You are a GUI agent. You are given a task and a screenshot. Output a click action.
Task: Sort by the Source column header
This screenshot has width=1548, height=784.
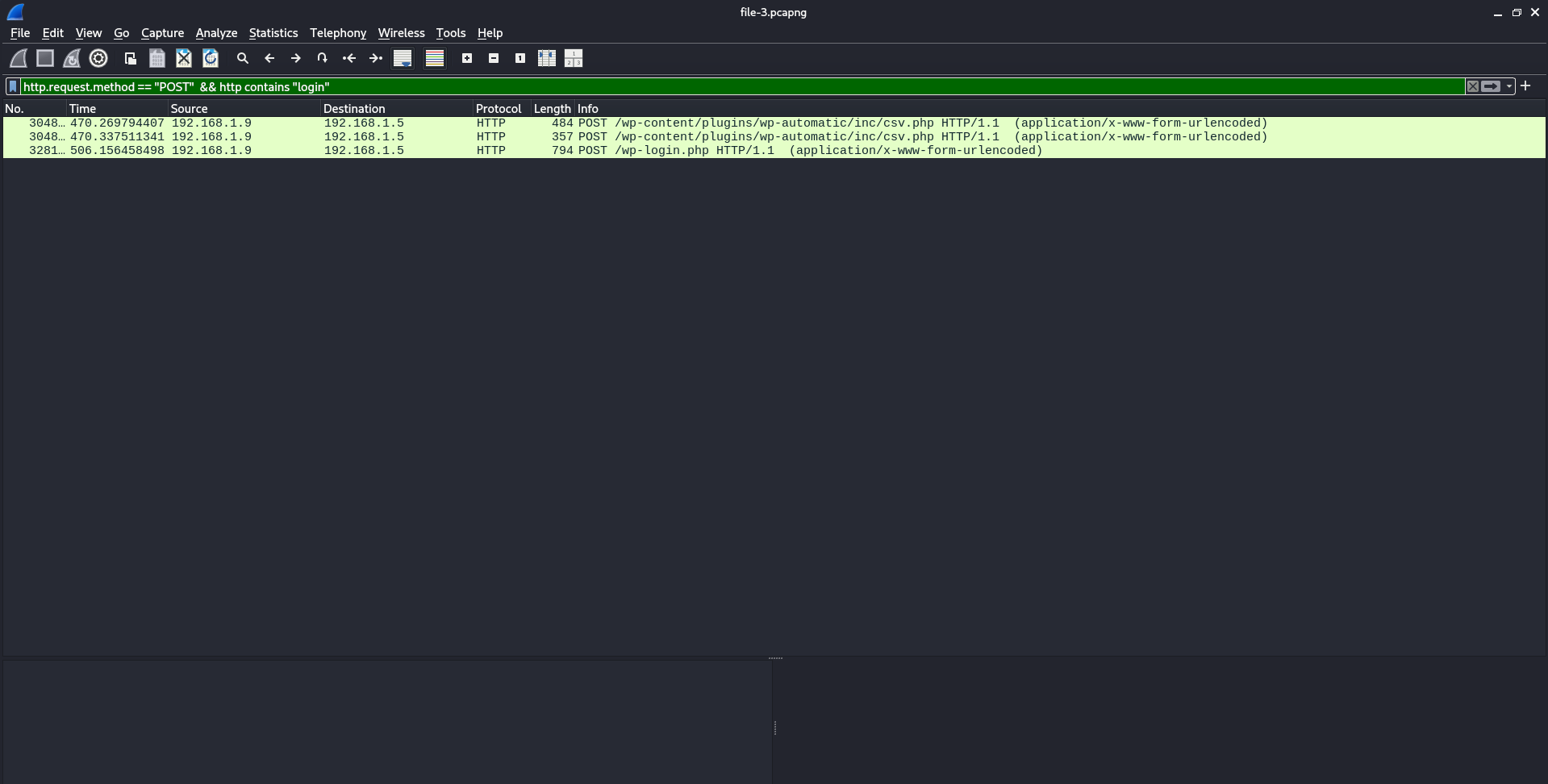point(244,108)
